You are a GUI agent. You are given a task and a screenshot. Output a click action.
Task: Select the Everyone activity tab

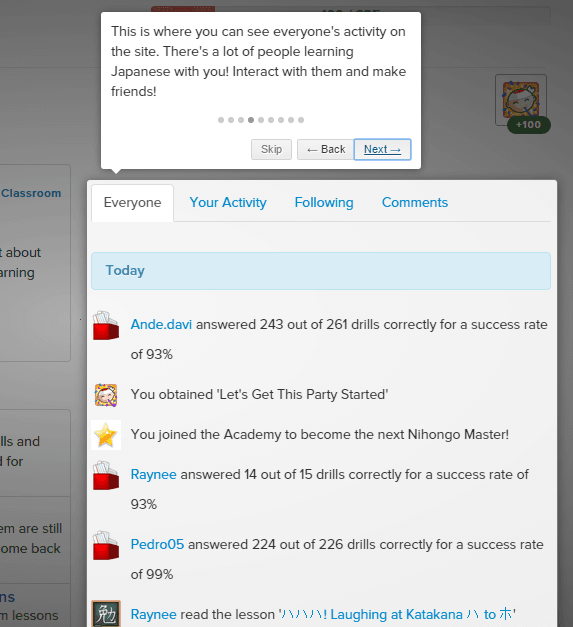click(x=132, y=203)
